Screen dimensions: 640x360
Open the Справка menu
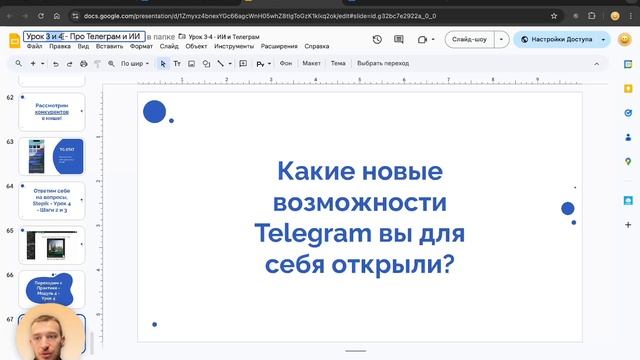click(317, 47)
